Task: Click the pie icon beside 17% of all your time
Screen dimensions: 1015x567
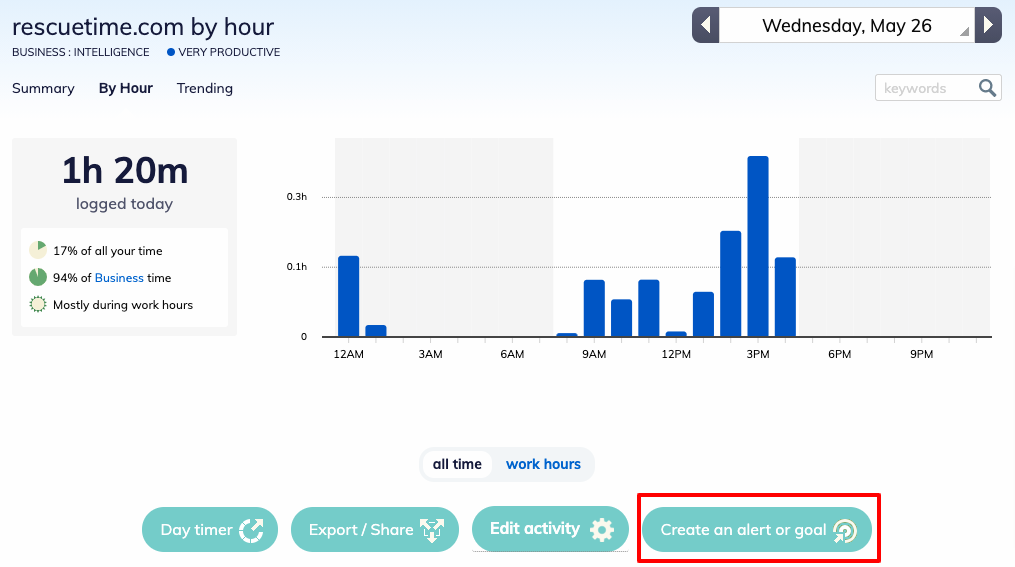Action: [38, 250]
